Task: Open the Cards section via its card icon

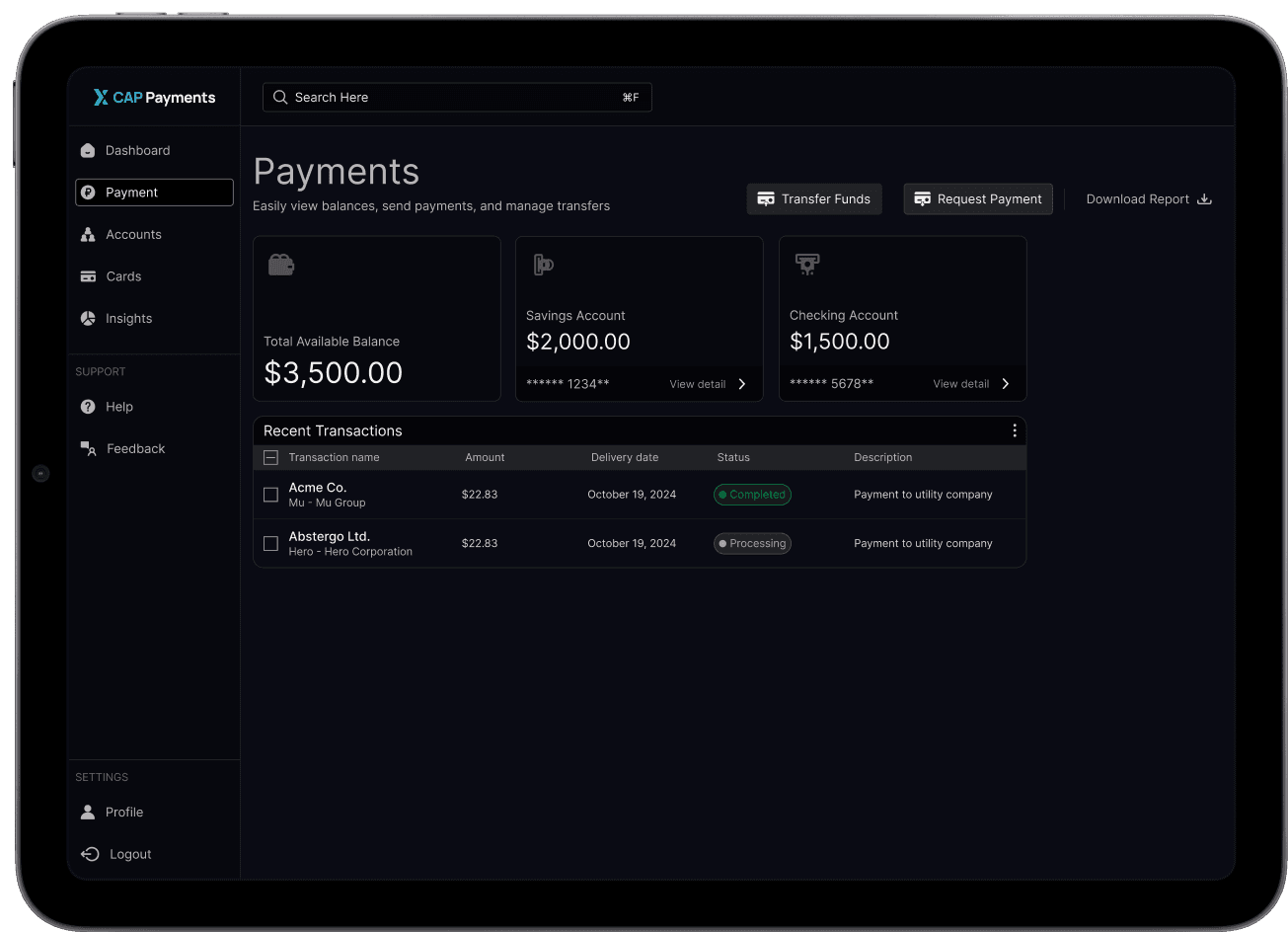Action: click(x=89, y=275)
